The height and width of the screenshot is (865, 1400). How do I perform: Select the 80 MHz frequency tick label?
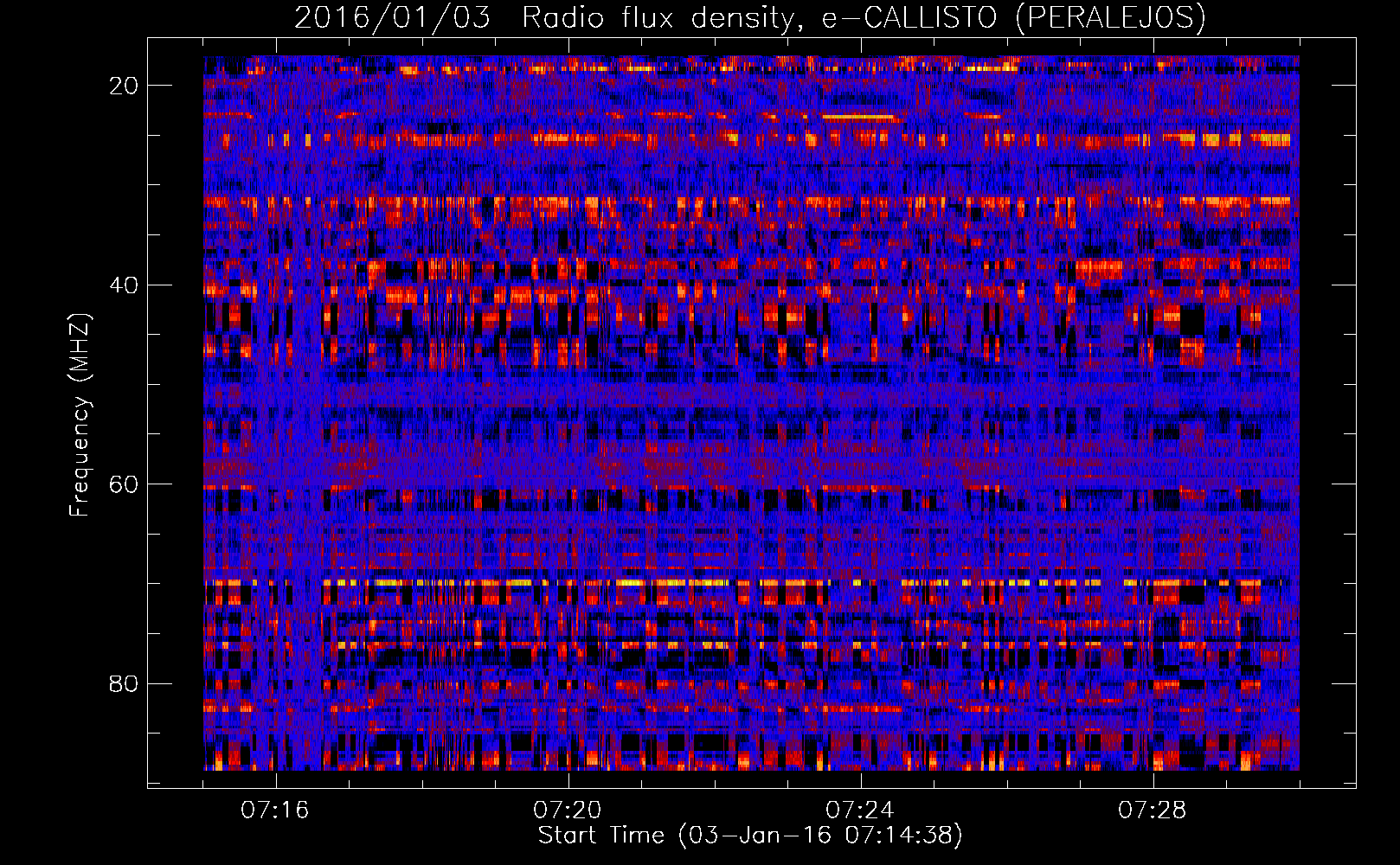point(125,684)
